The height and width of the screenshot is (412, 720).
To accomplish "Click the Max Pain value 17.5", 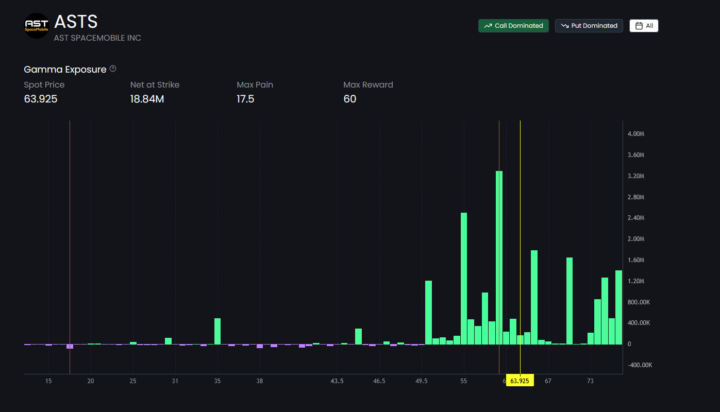I will 247,98.
